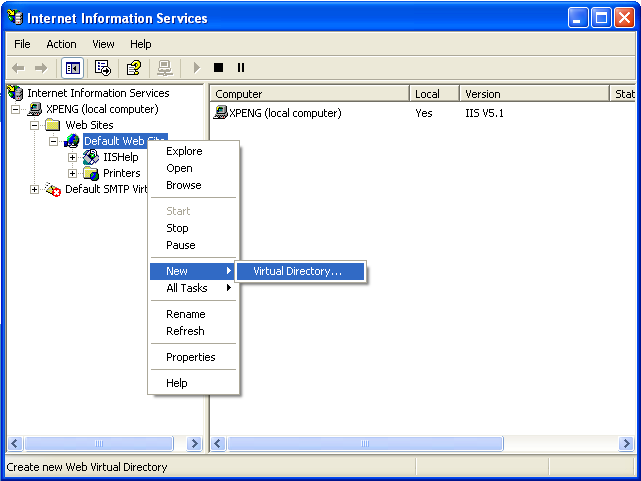
Task: Expand the IISHelp tree node
Action: 72,157
